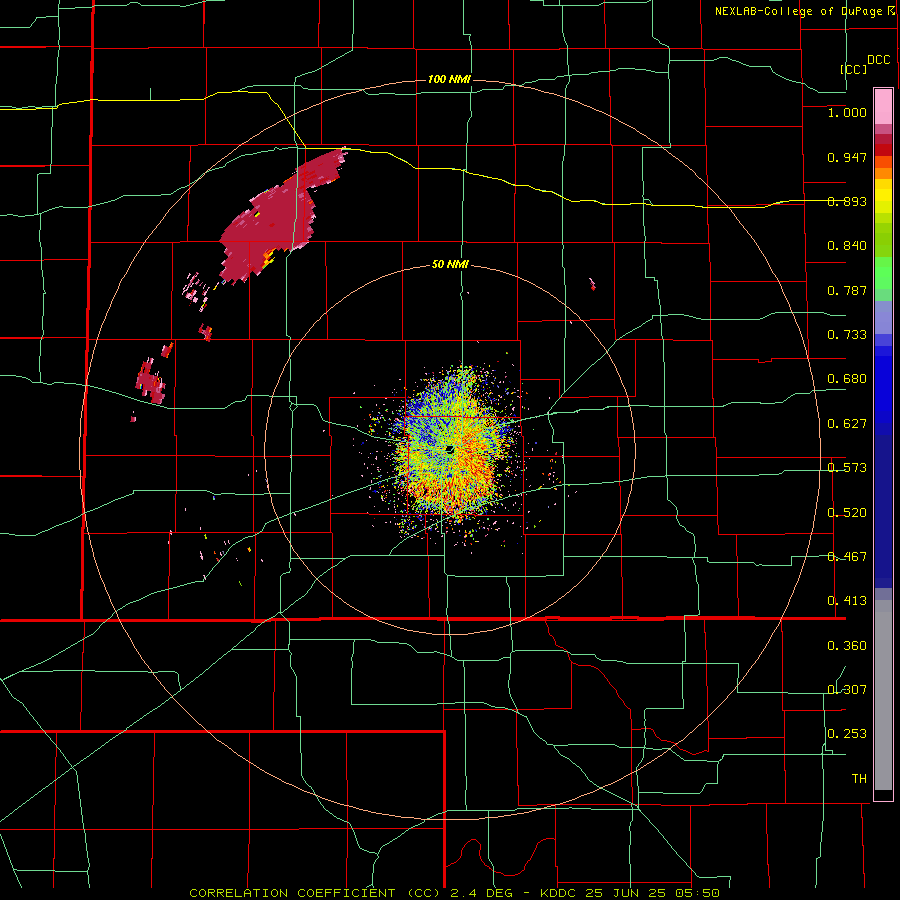
Task: Click the 0.307 color scale value
Action: coord(847,689)
